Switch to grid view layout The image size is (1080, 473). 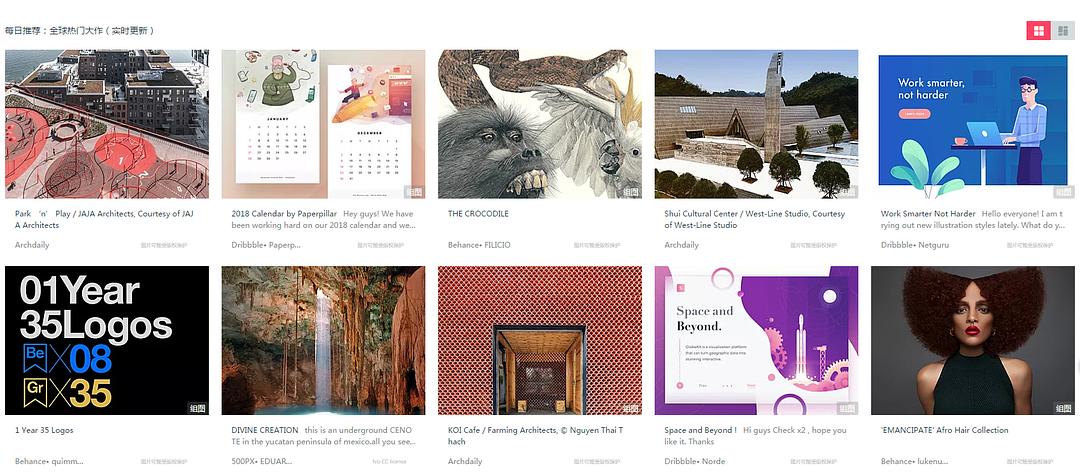click(x=1039, y=31)
